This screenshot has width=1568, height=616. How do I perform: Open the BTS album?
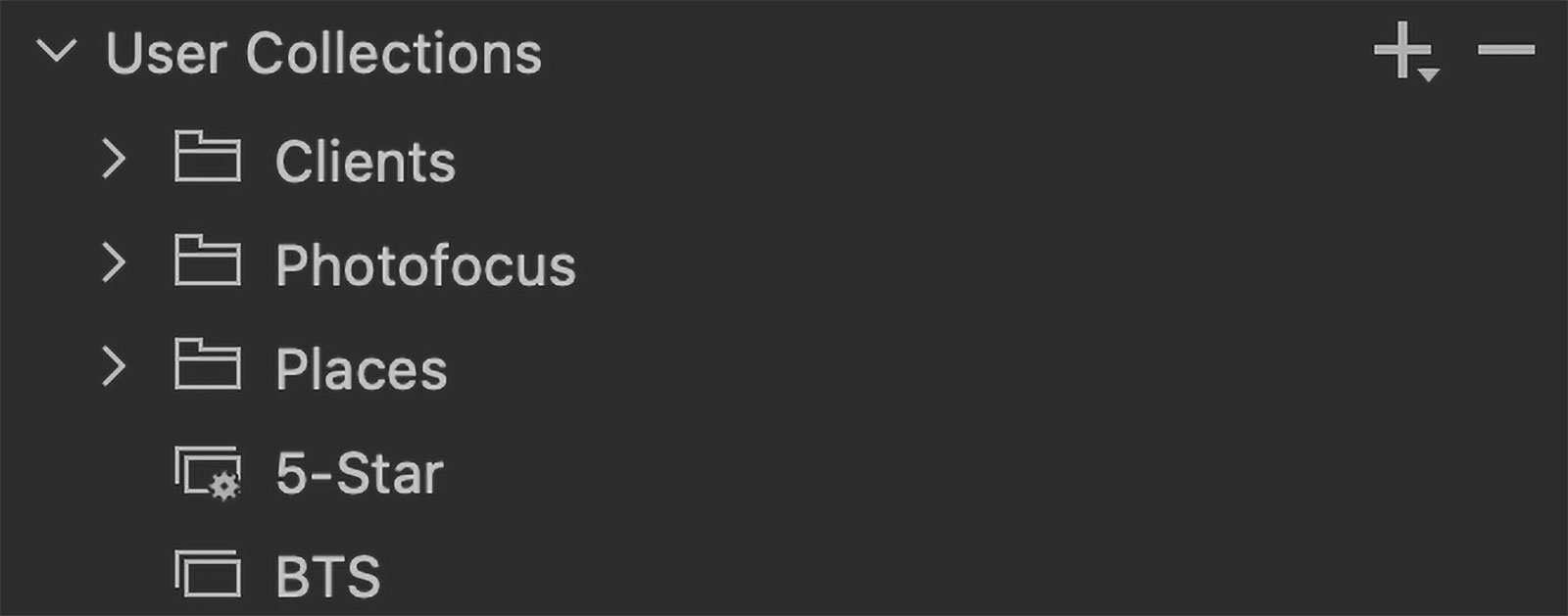327,577
